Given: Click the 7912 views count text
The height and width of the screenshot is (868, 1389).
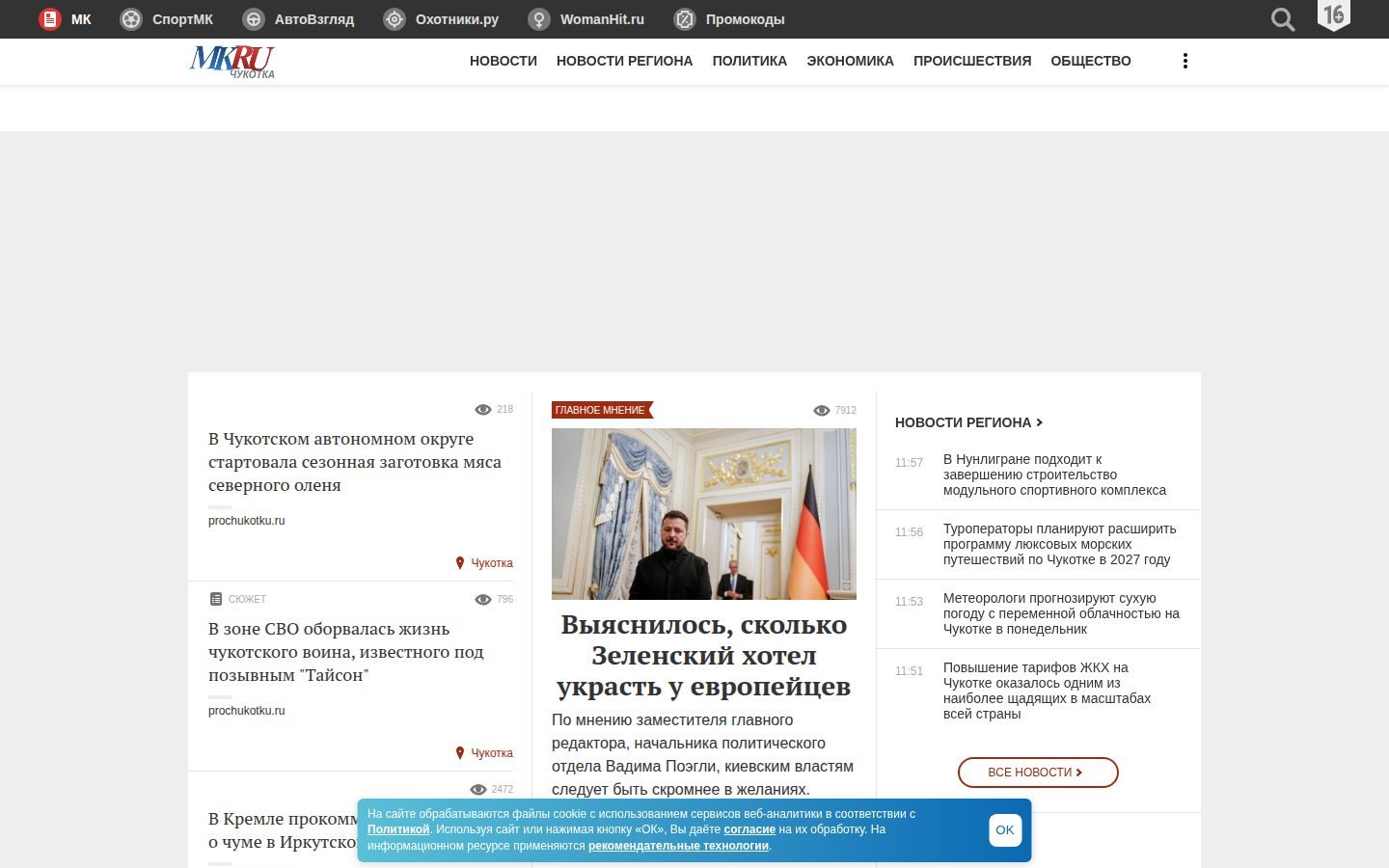Looking at the screenshot, I should click(x=846, y=411).
